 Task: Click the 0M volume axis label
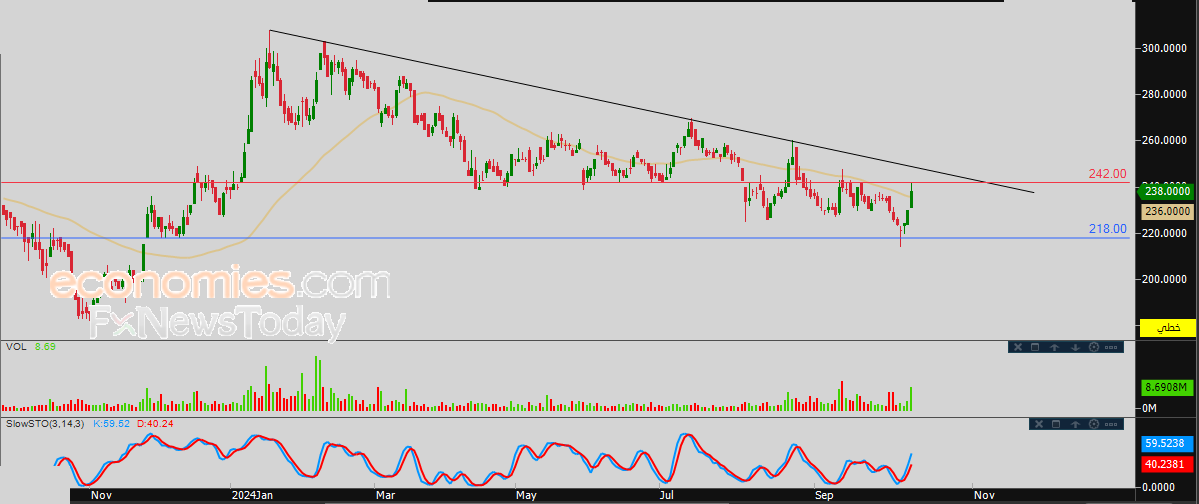coord(1149,408)
